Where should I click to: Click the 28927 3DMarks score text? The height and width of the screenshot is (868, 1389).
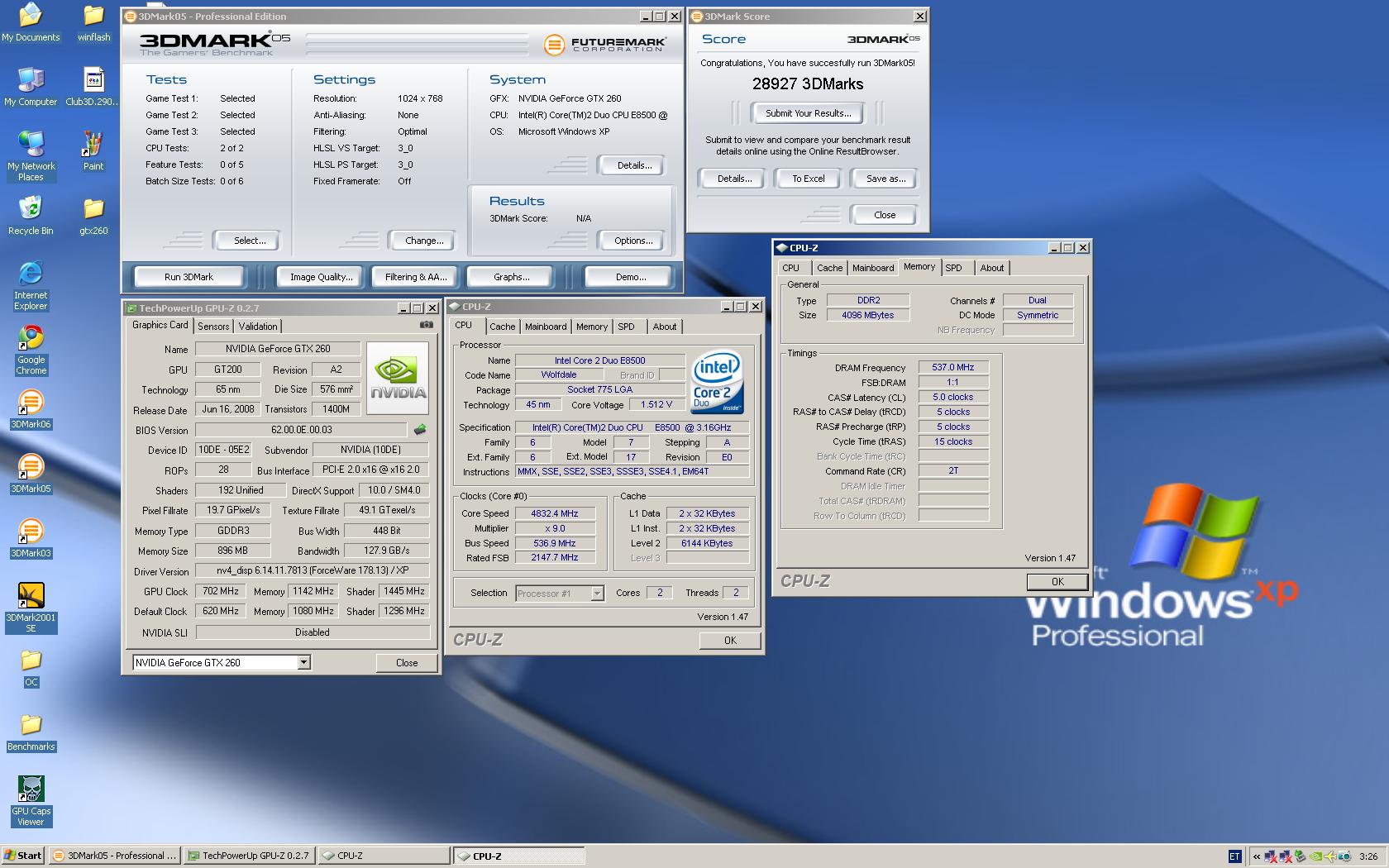(x=808, y=83)
